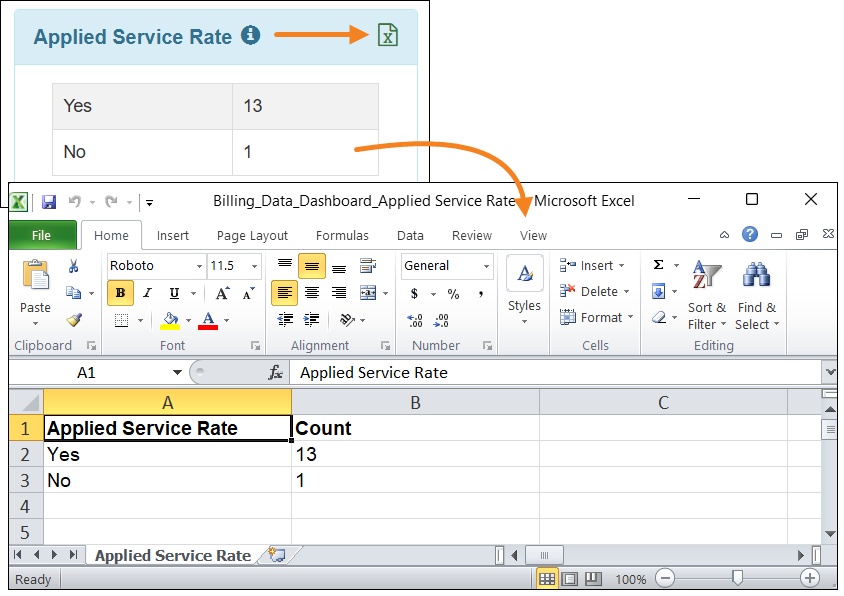Delete cells button
Viewport: 844px width, 596px height.
click(594, 291)
